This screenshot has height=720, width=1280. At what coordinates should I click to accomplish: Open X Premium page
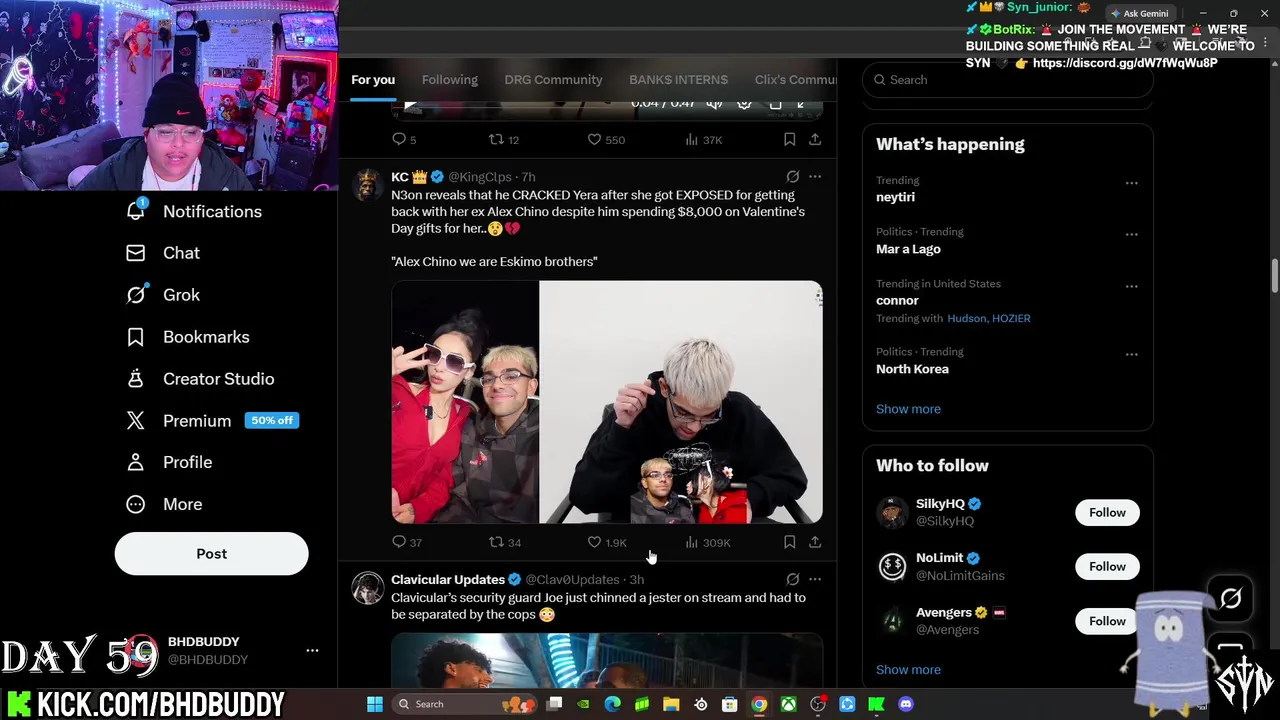tap(197, 421)
